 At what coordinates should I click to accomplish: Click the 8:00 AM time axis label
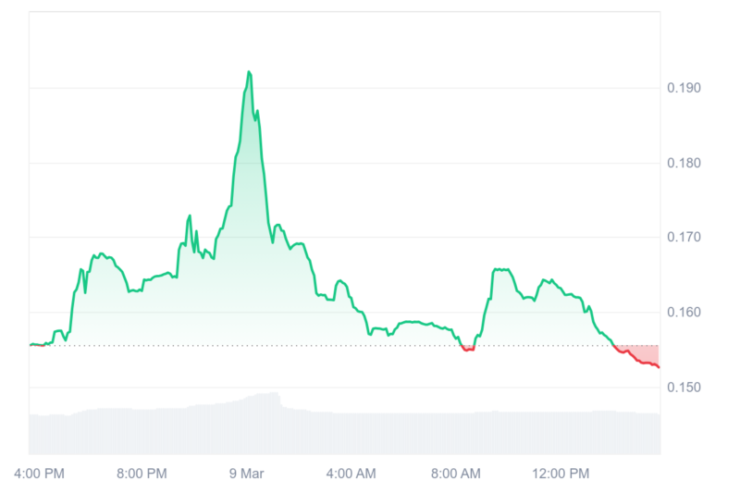455,473
